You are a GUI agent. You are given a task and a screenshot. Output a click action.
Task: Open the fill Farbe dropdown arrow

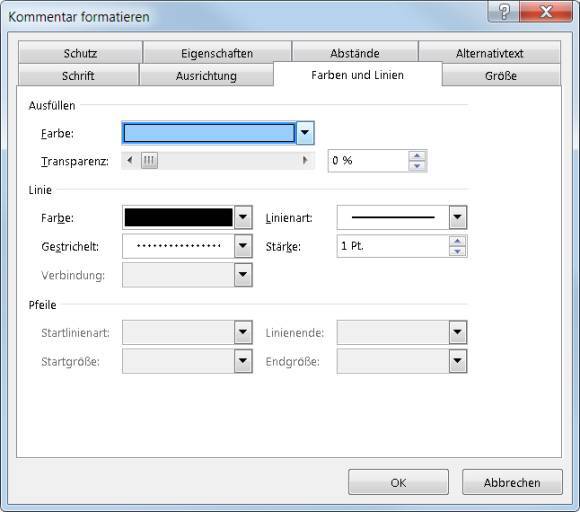pos(305,132)
